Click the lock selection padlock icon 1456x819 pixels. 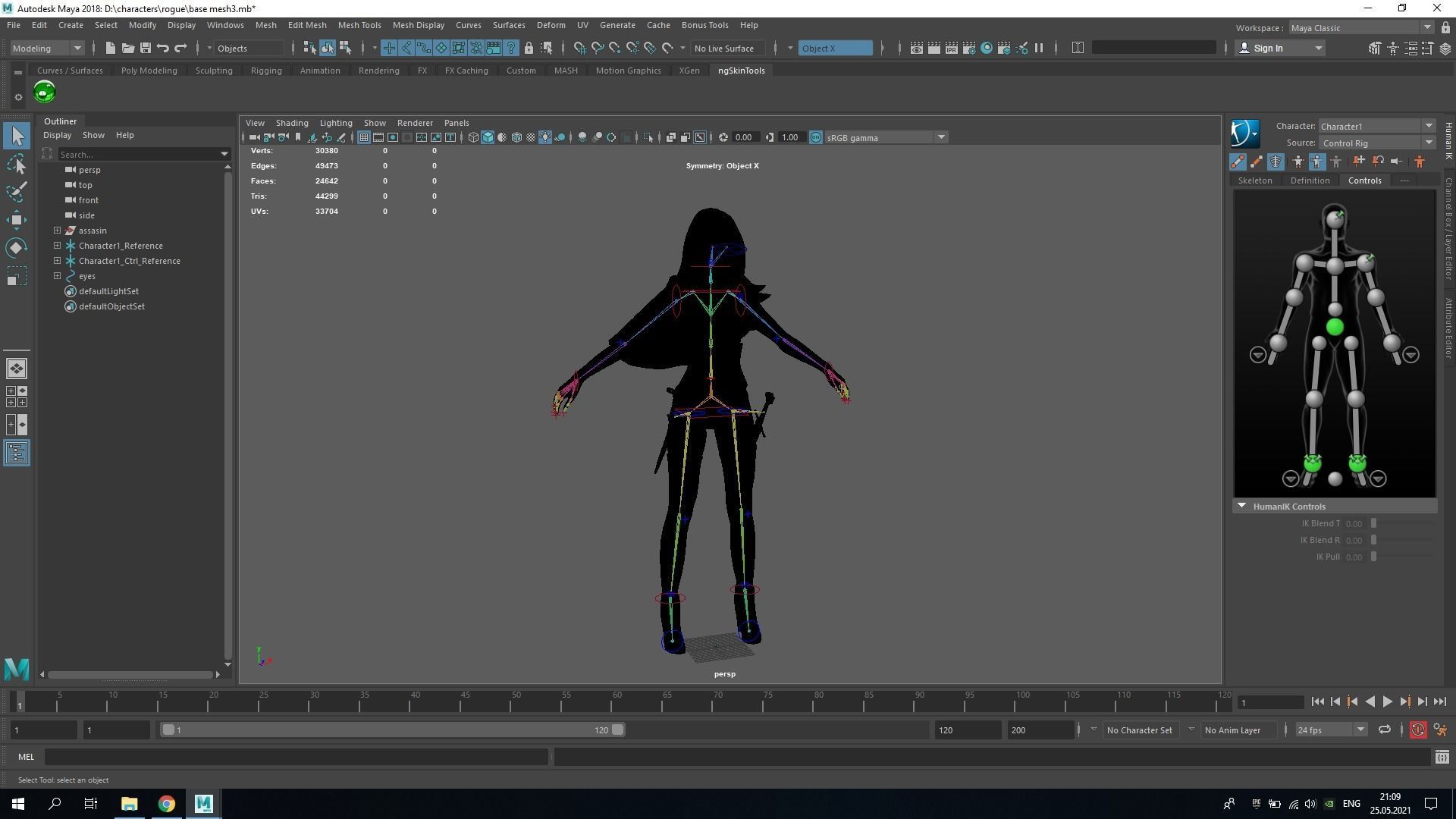(529, 48)
